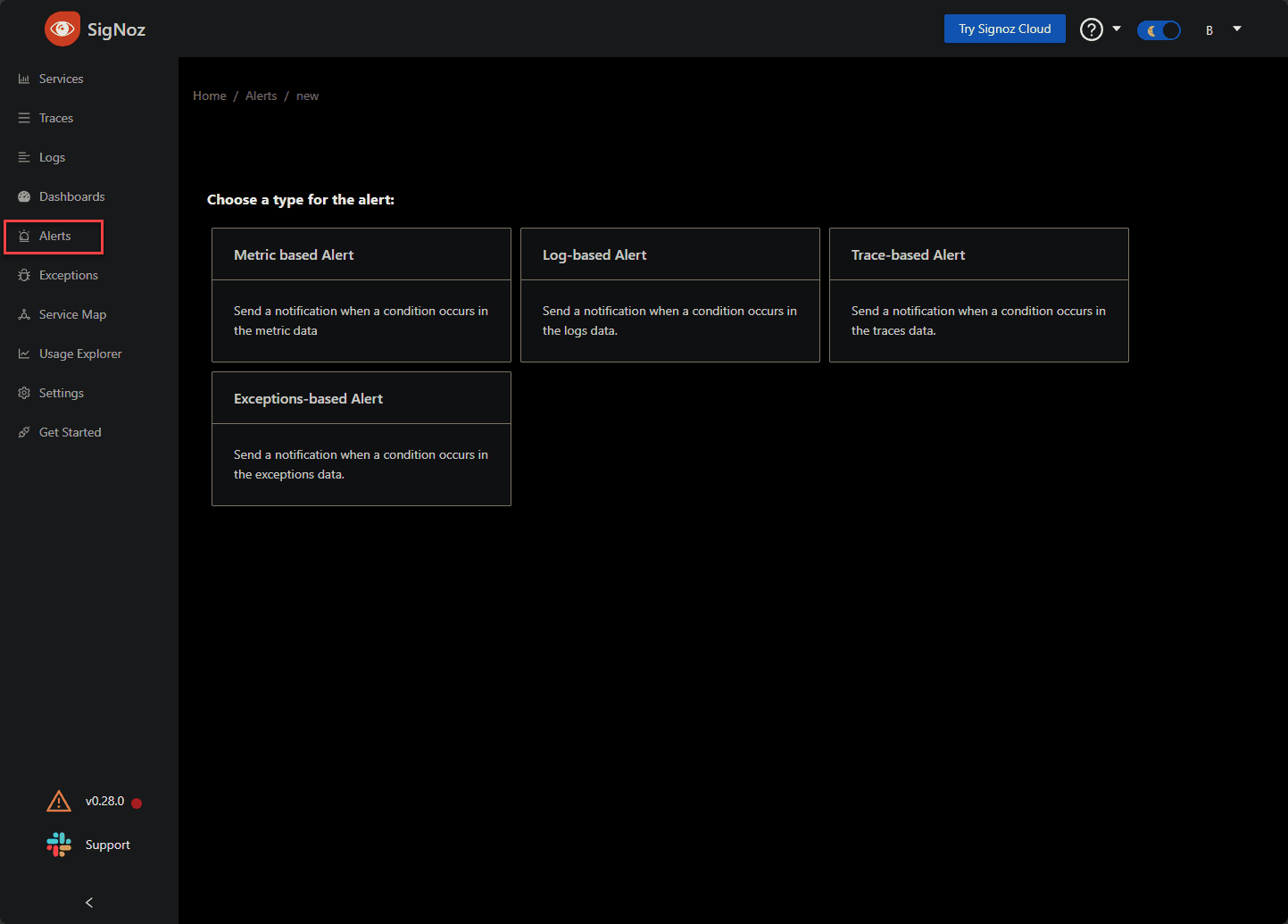Open the Dashboards menu item
This screenshot has width=1288, height=924.
point(89,196)
